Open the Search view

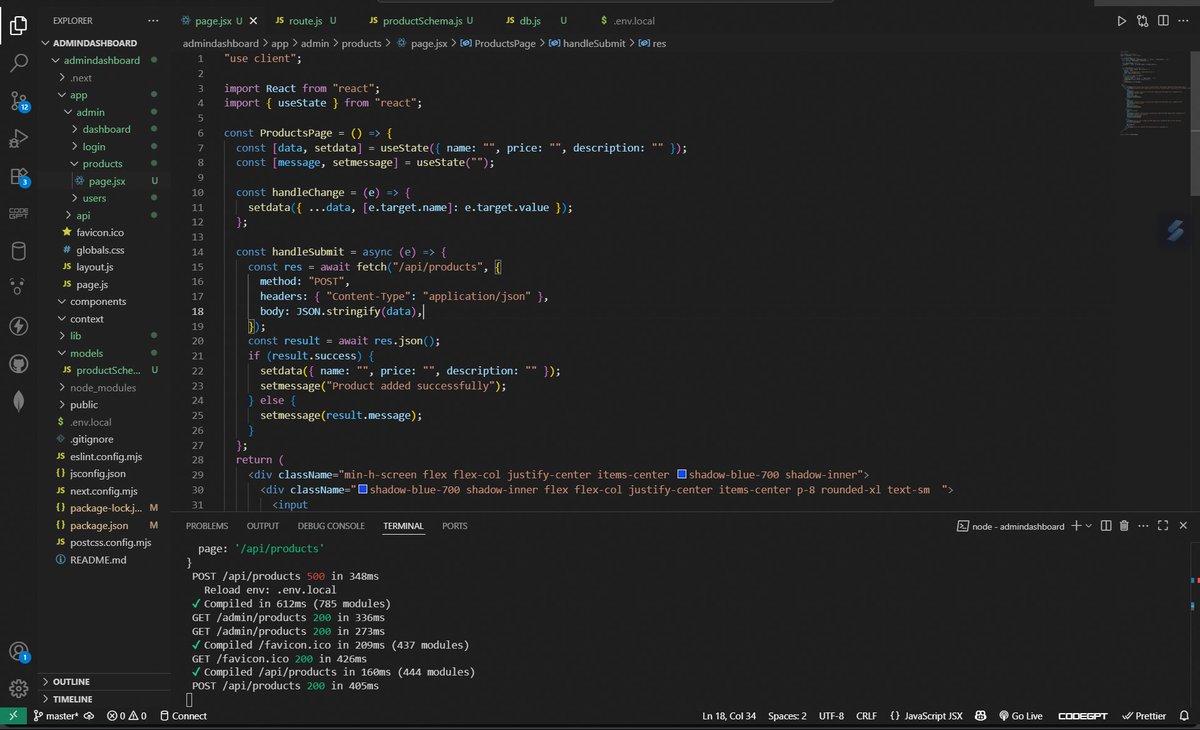point(18,63)
